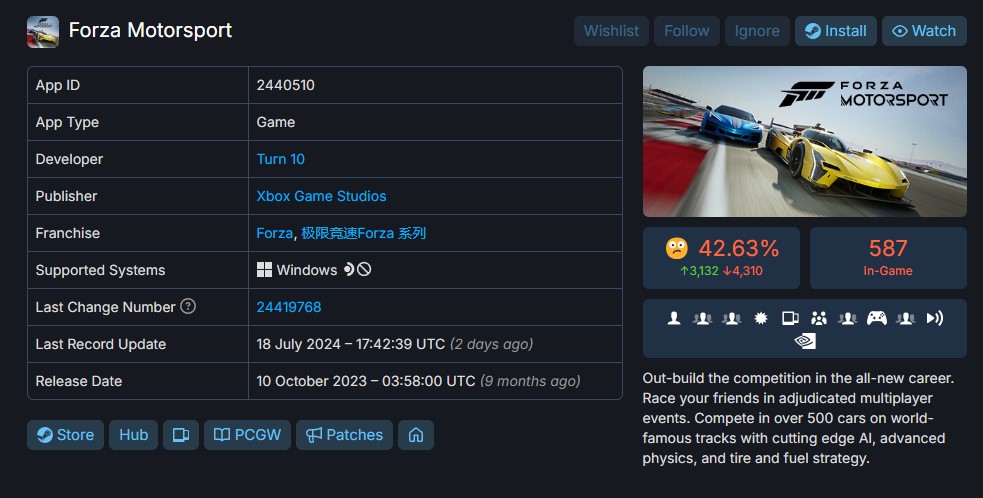Open the 极限竞速Forza 系列 franchise link
This screenshot has height=498, width=983.
pos(364,233)
